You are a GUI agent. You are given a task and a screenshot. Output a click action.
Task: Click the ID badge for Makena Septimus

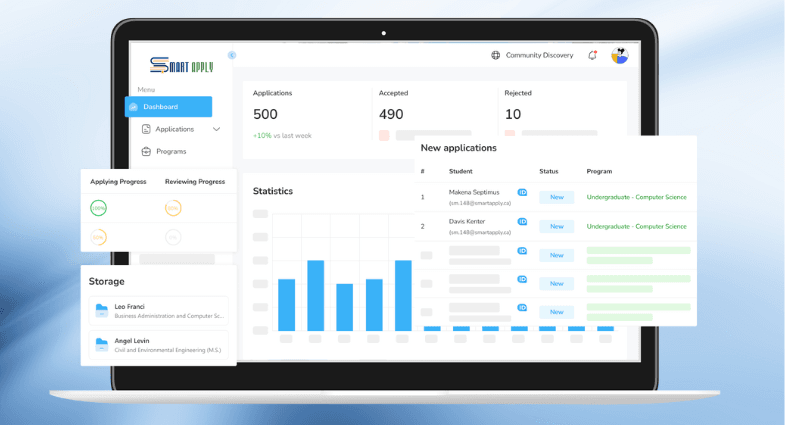pyautogui.click(x=522, y=192)
